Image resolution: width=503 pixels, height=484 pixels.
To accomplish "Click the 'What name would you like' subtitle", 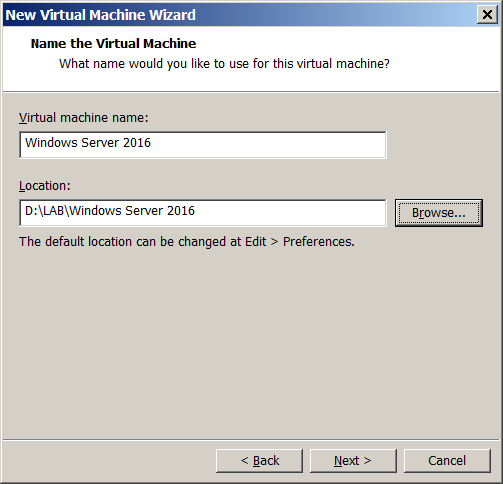I will 224,63.
